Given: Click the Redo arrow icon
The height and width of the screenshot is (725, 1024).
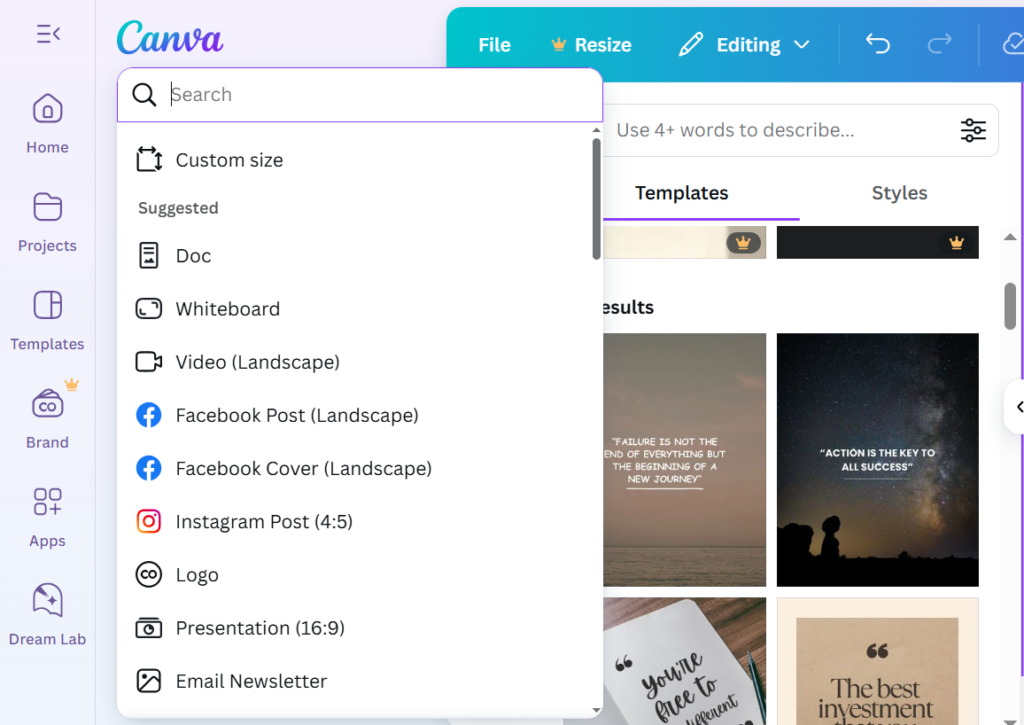Looking at the screenshot, I should point(939,44).
